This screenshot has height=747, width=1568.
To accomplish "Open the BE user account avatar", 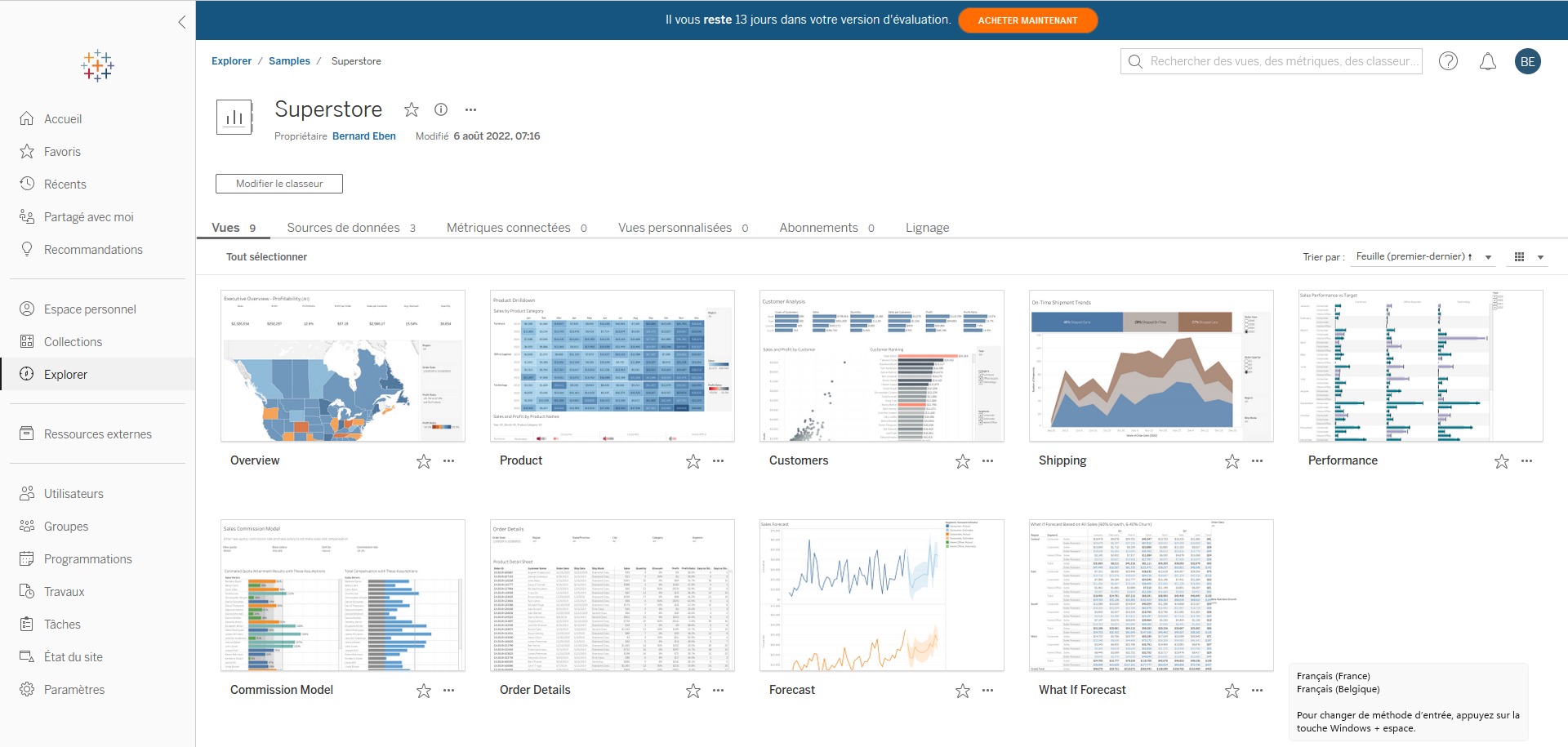I will [x=1527, y=61].
